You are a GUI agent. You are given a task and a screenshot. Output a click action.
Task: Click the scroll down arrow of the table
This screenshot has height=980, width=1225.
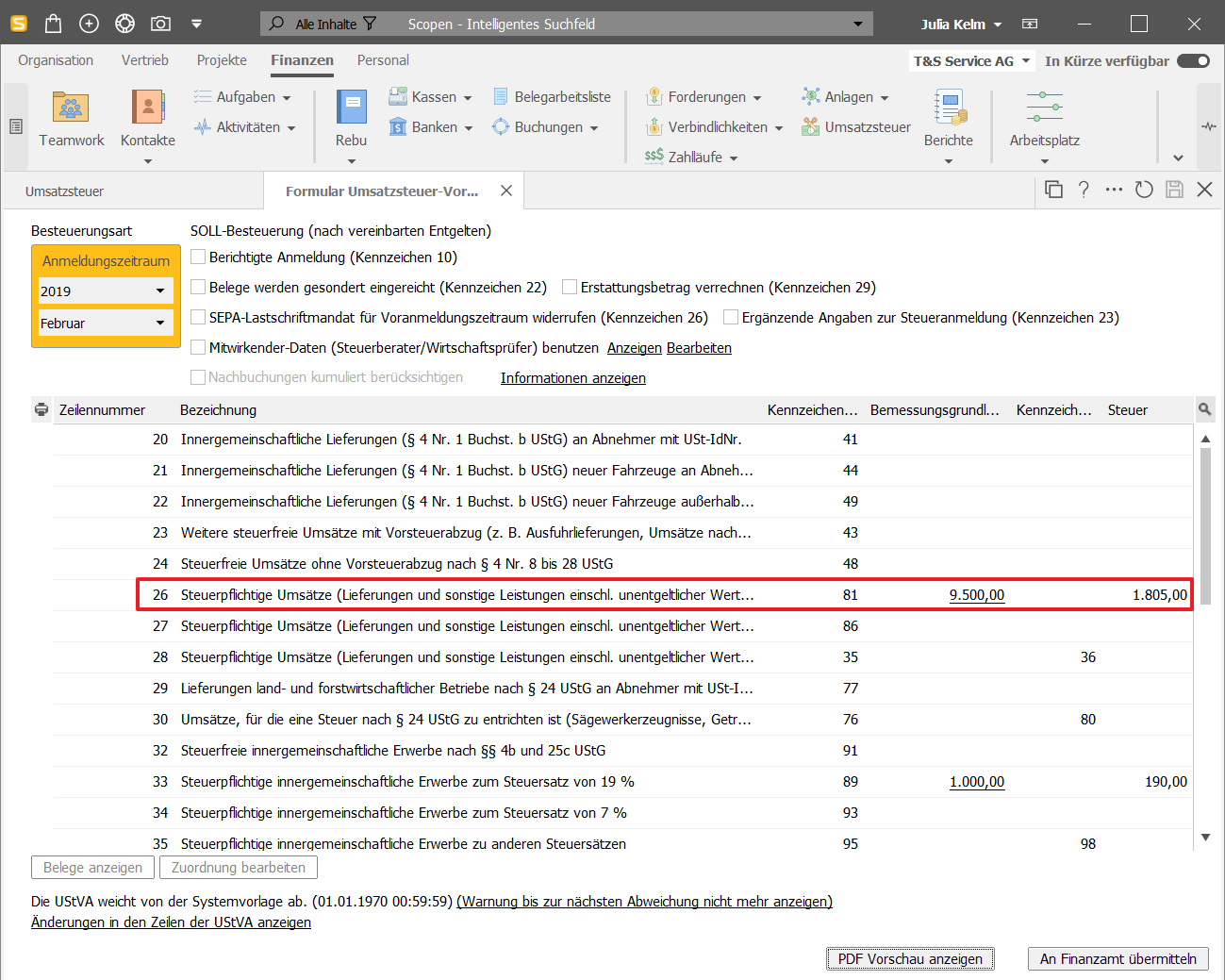(1205, 838)
